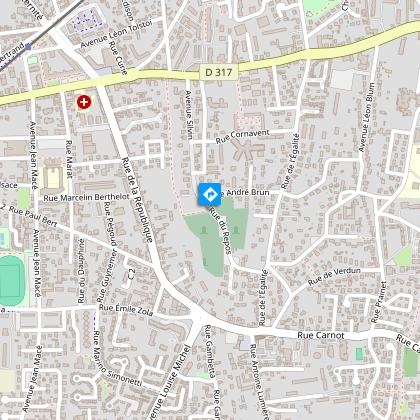Click the blue directions marker icon
The height and width of the screenshot is (420, 420).
tap(209, 194)
